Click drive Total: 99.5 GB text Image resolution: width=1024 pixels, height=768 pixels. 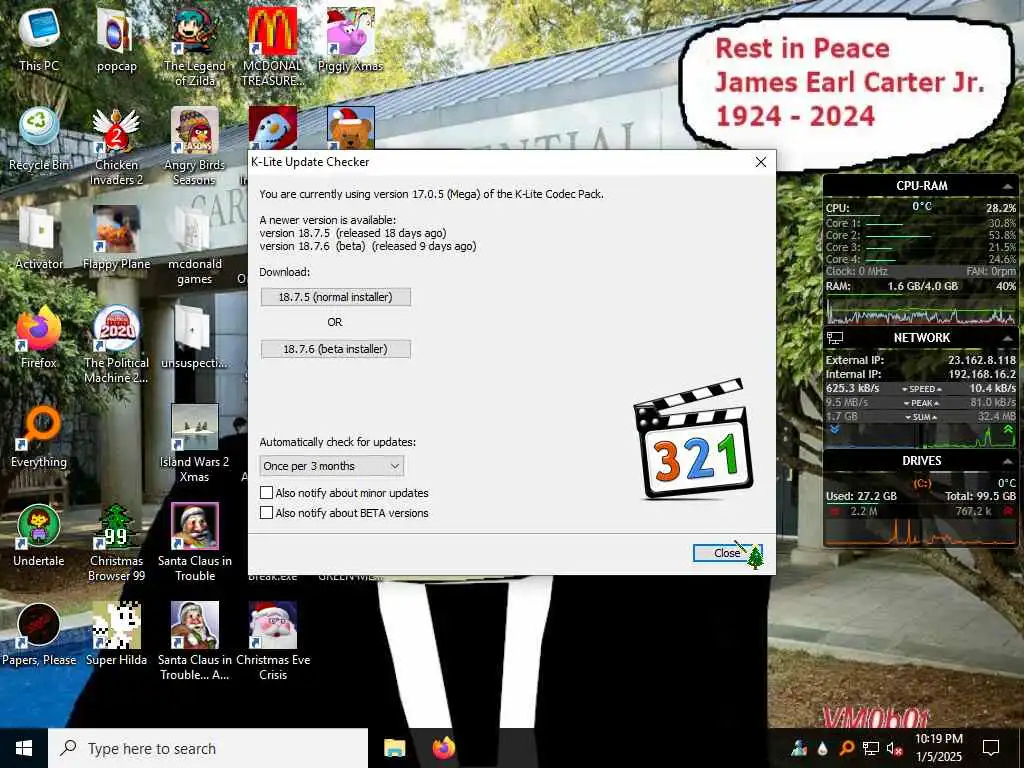click(980, 496)
